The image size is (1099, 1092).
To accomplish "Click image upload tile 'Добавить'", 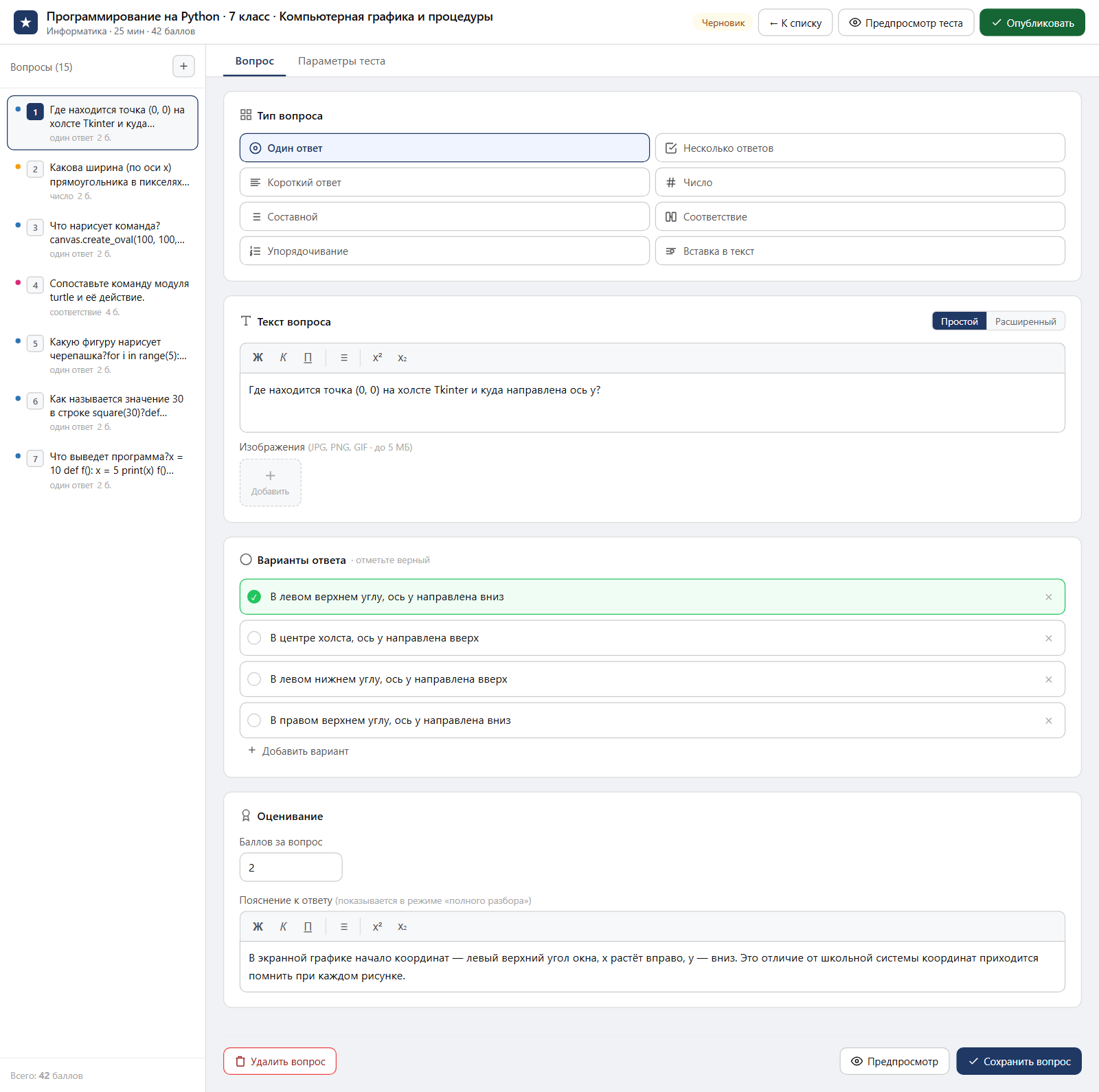I will click(x=271, y=483).
